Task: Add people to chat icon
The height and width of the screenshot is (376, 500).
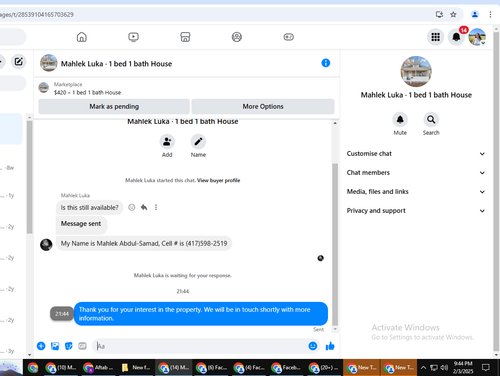Action: tap(167, 142)
